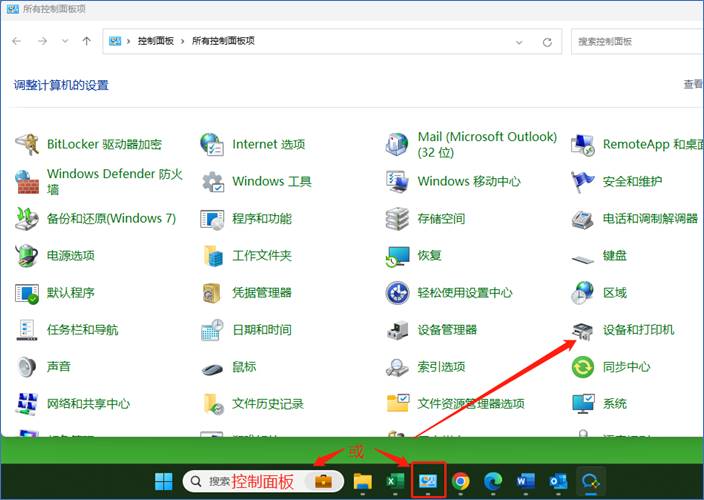Open BitLocker 驱动器加密 icon

click(27, 145)
